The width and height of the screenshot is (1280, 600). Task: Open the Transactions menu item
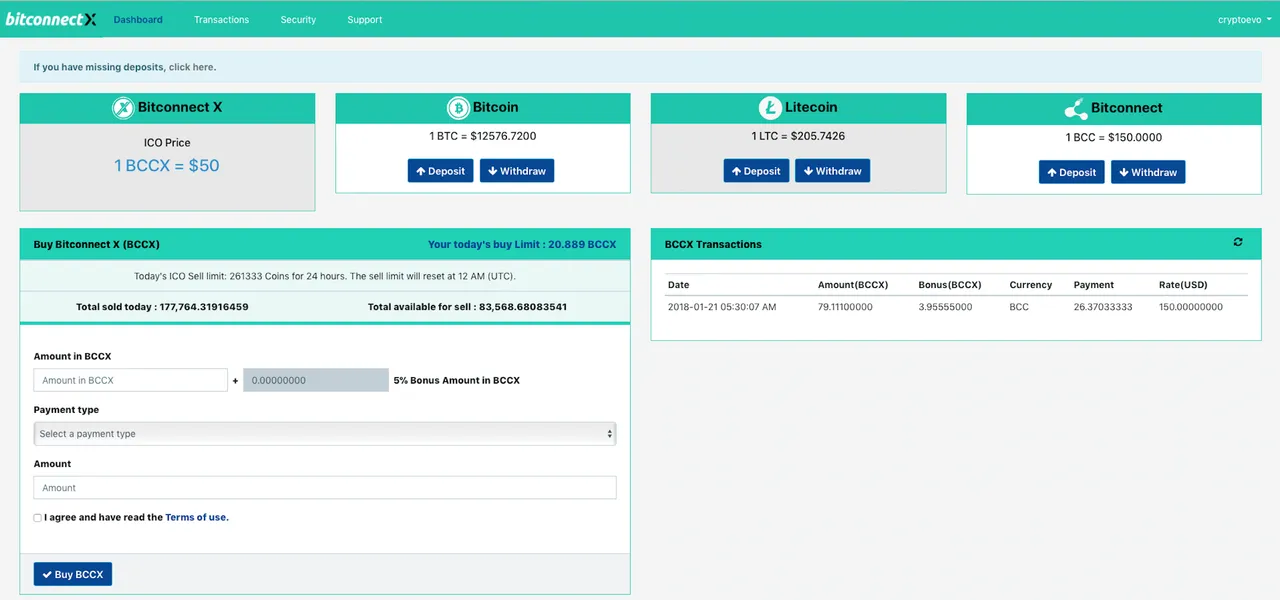point(222,19)
